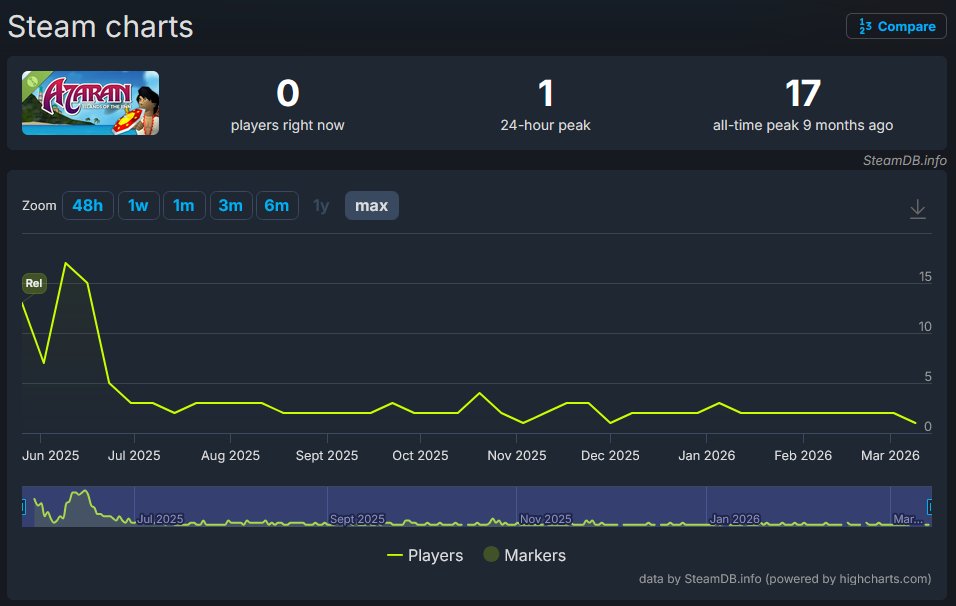Click the Oct 2025 axis label
This screenshot has height=606, width=956.
point(420,455)
